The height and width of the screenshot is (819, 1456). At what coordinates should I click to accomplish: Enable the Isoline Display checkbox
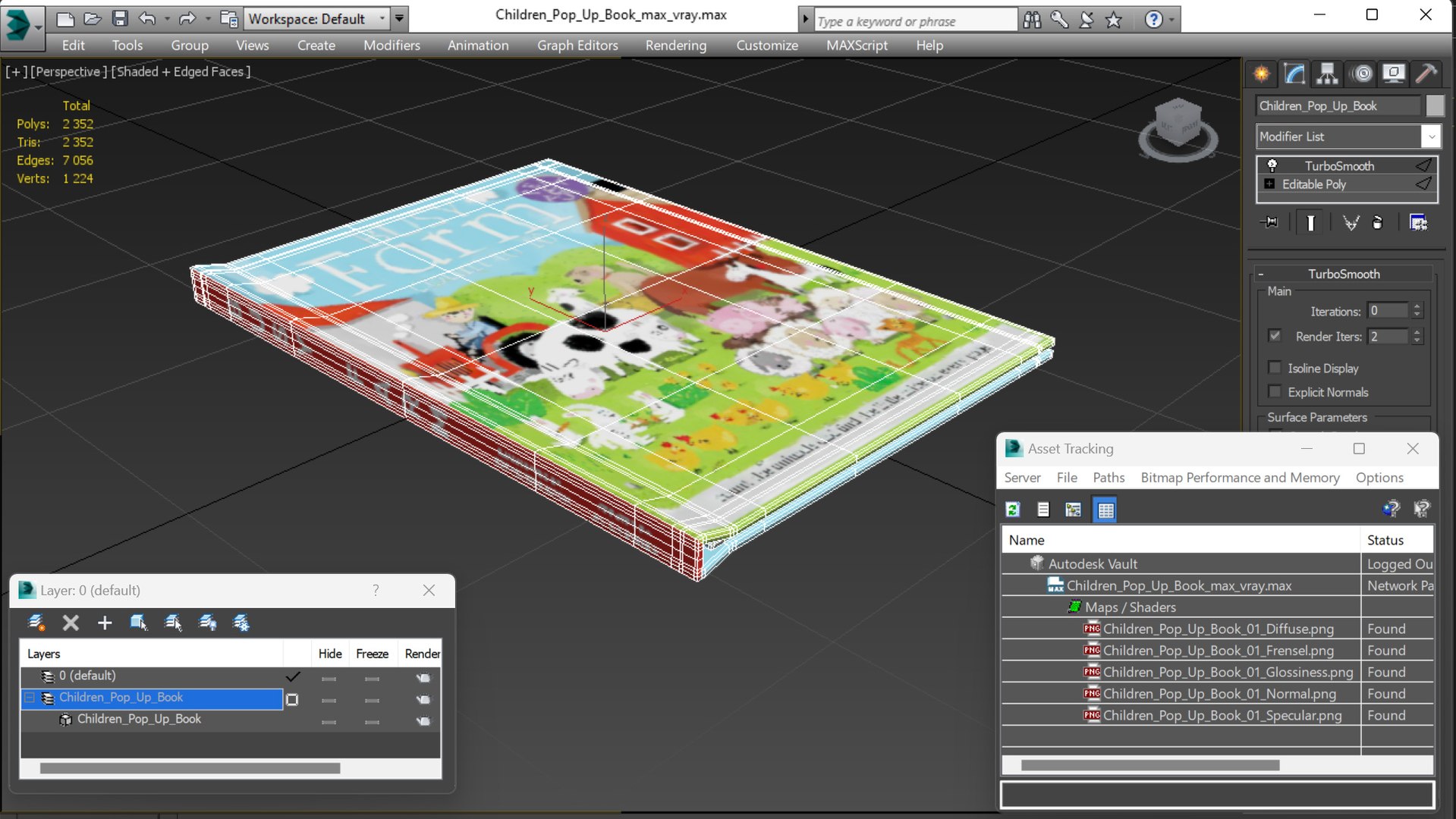pyautogui.click(x=1275, y=368)
